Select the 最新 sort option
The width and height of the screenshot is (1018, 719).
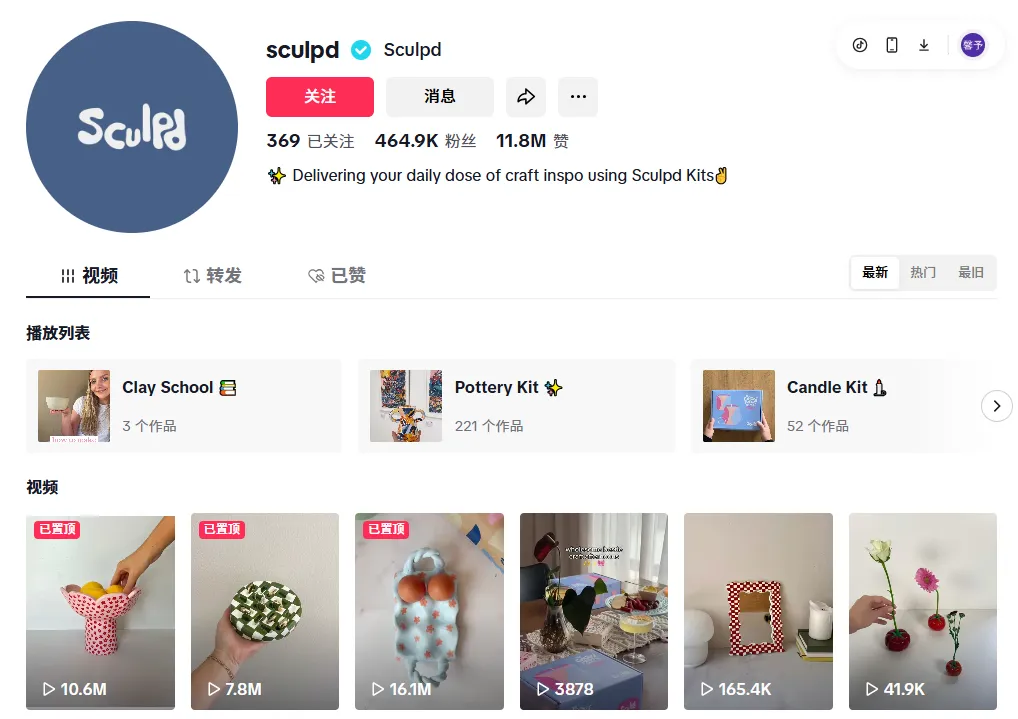[875, 273]
